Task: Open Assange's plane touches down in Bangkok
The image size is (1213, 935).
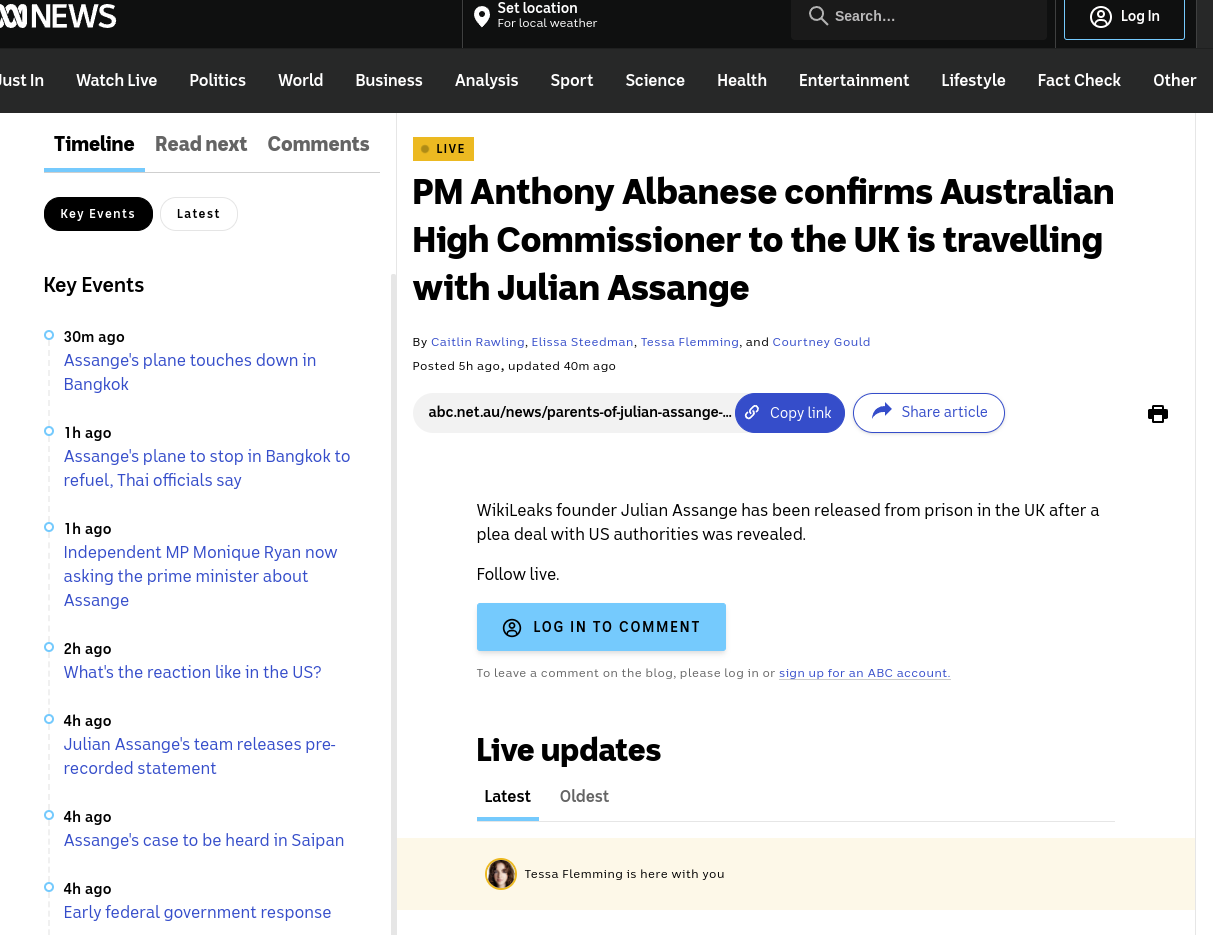Action: pos(190,372)
